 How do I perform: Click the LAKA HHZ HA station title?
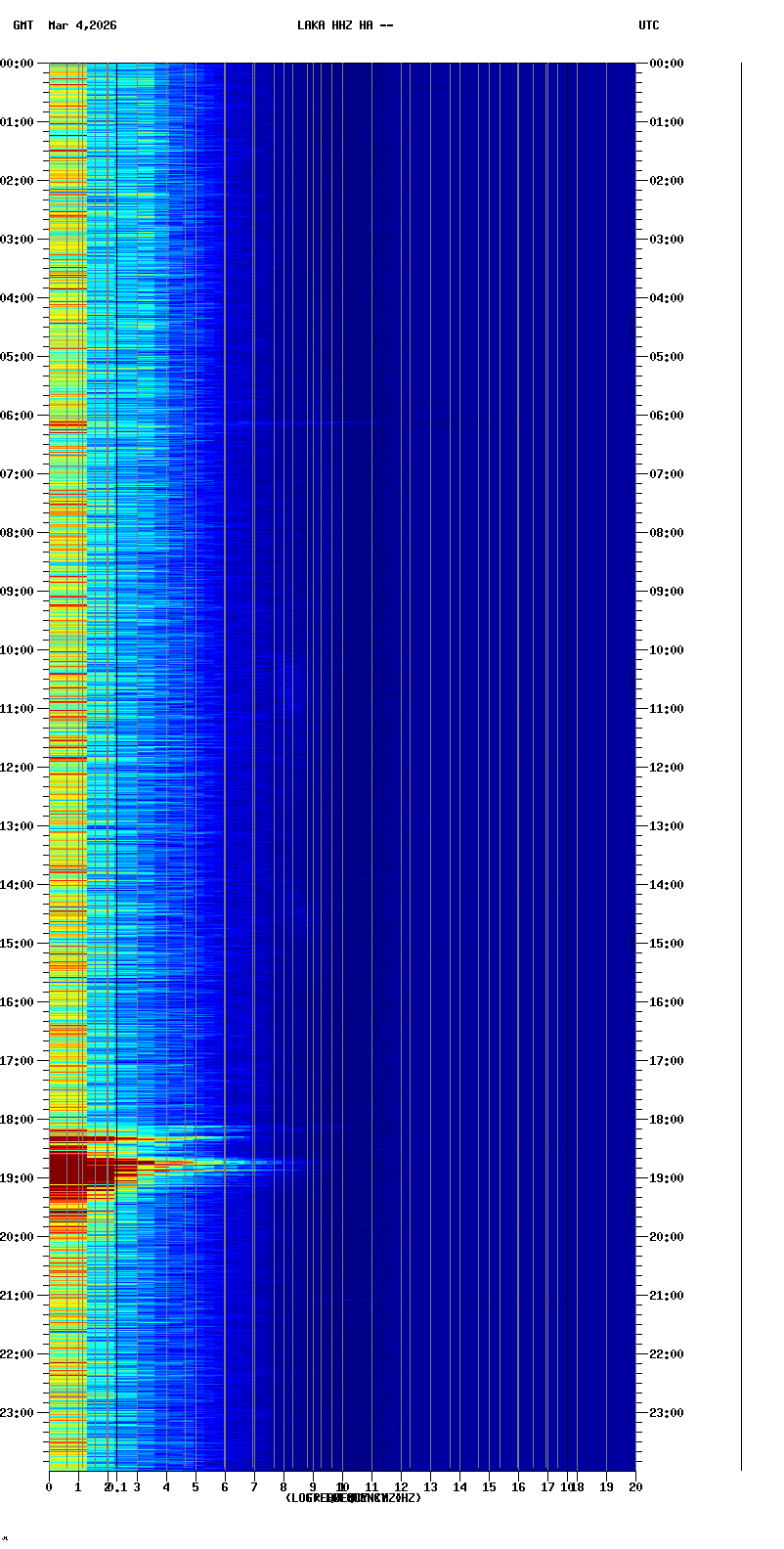coord(345,25)
